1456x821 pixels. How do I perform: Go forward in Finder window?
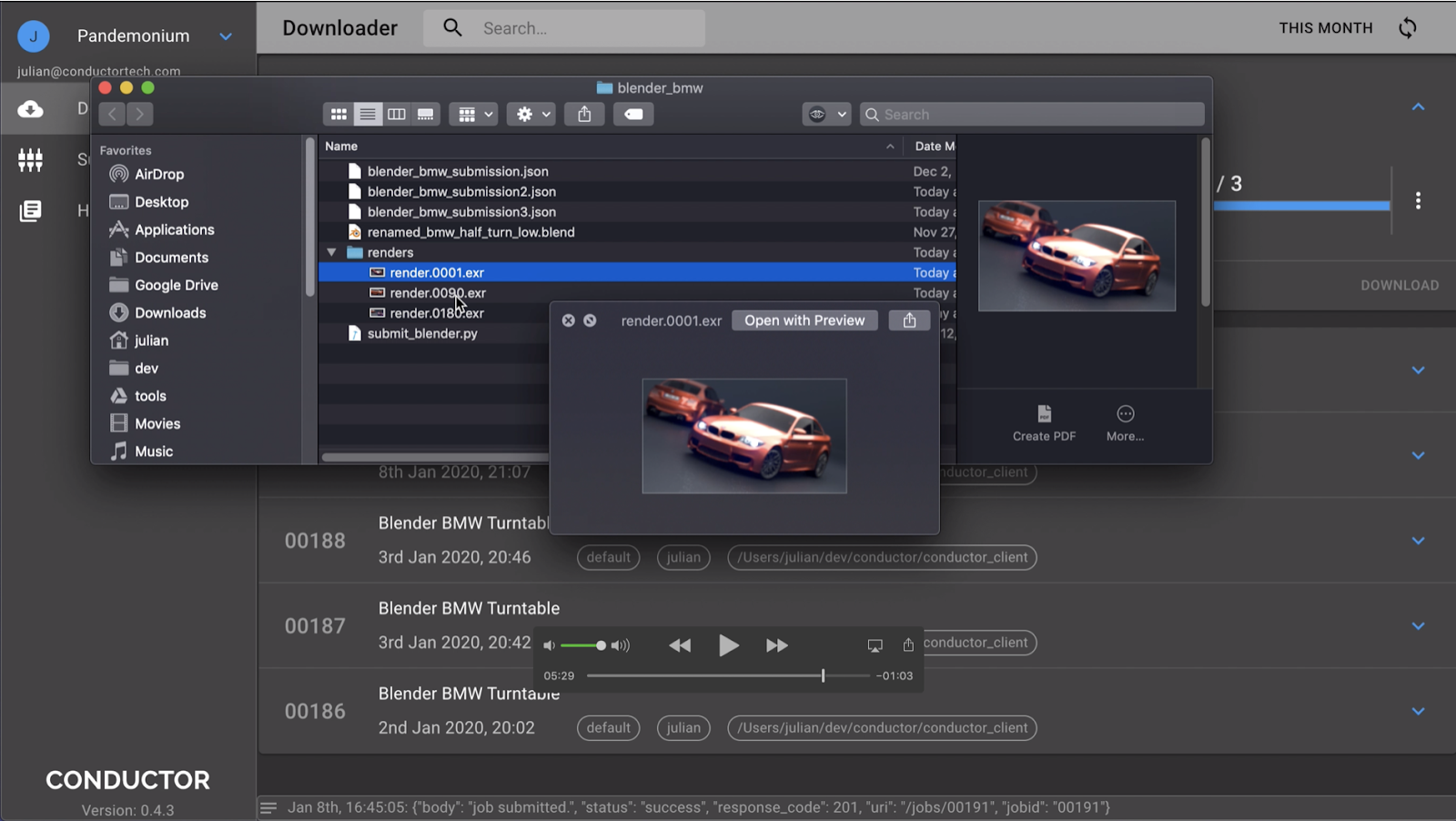[139, 114]
